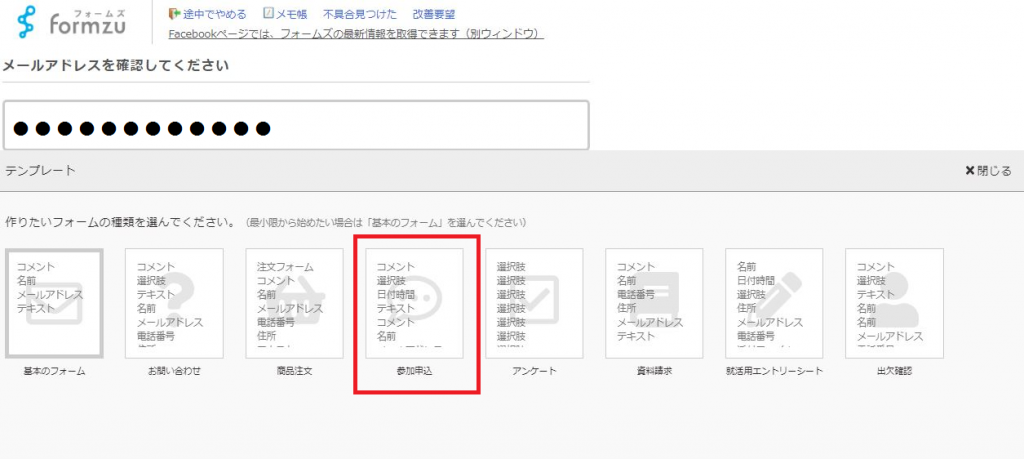Click the formzu logo
1024x459 pixels.
pyautogui.click(x=74, y=21)
